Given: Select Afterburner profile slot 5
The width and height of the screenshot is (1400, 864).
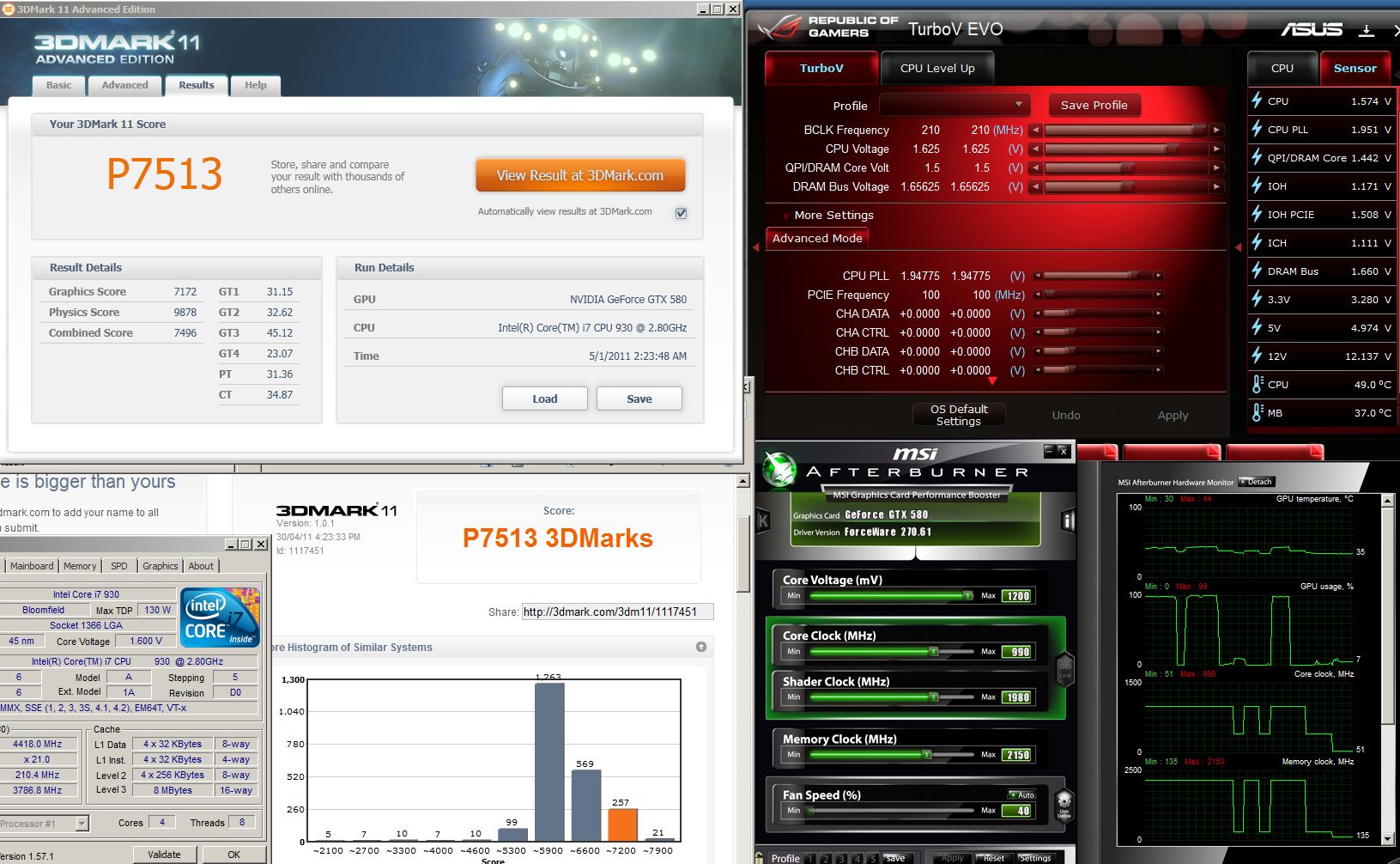Looking at the screenshot, I should click(x=873, y=858).
